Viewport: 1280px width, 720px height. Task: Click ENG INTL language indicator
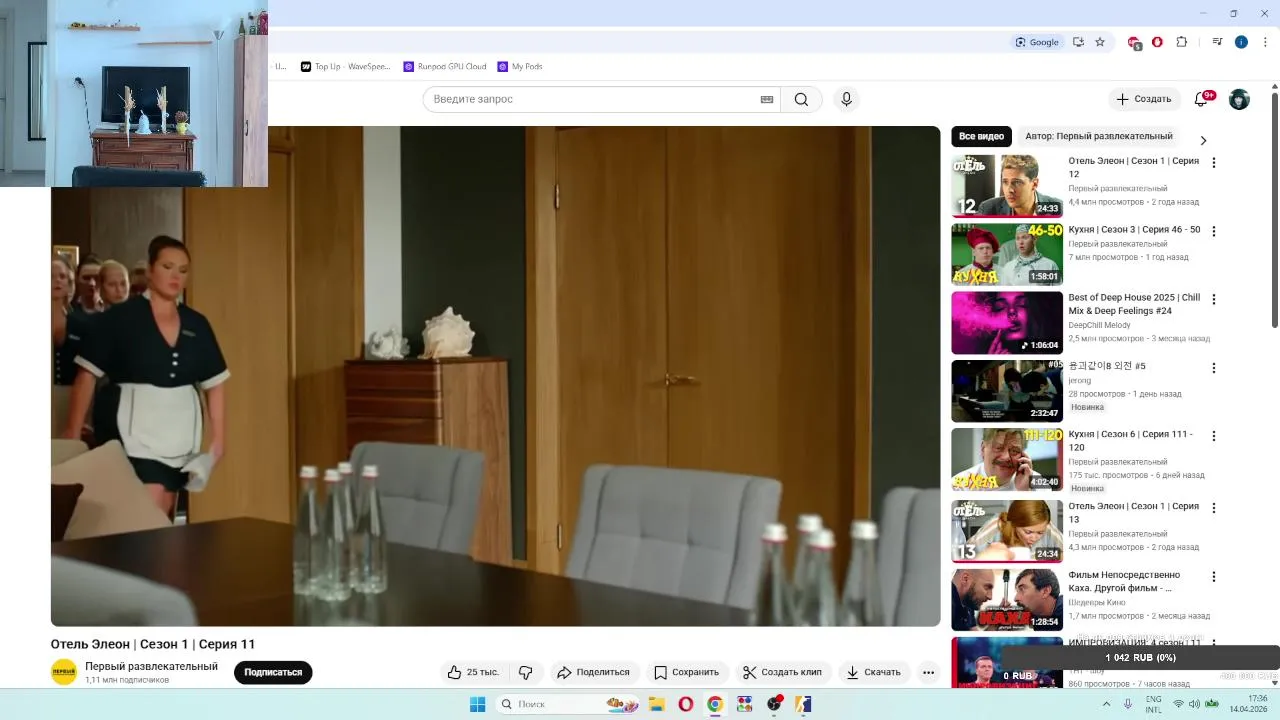click(x=1153, y=704)
